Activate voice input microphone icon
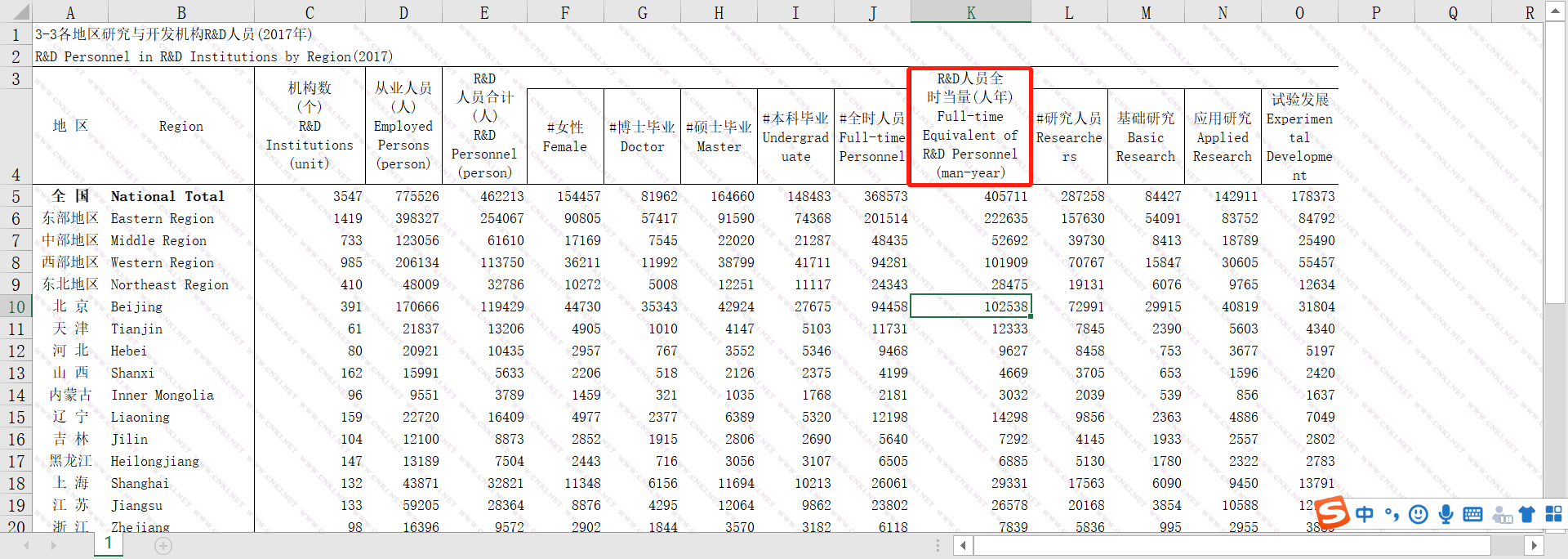Screen dimensions: 1568x559 1445,514
